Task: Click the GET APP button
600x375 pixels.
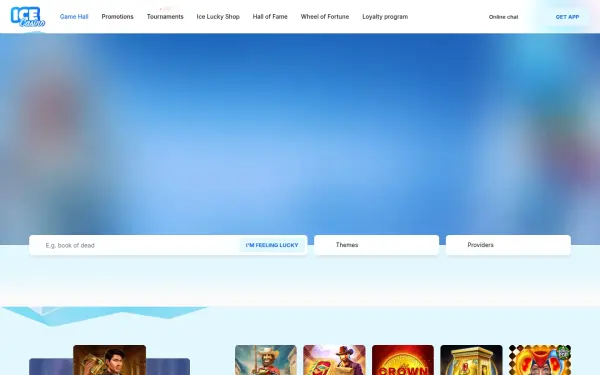Action: click(567, 17)
